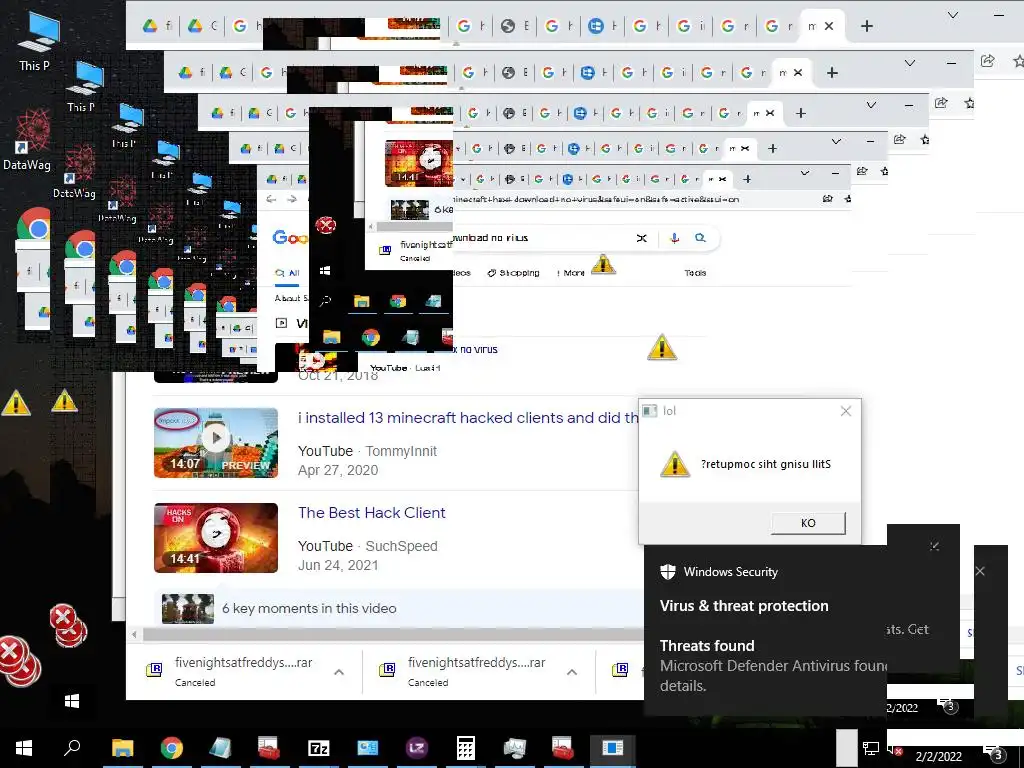Click the KO button in lol dialog

pyautogui.click(x=808, y=523)
